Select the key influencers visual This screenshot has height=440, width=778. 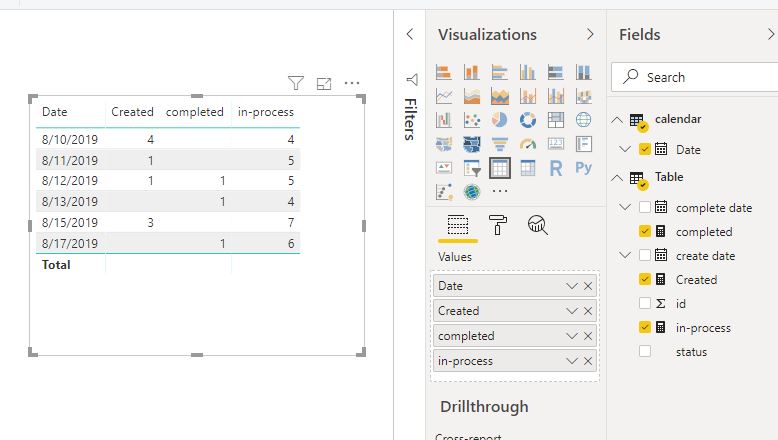pos(444,191)
